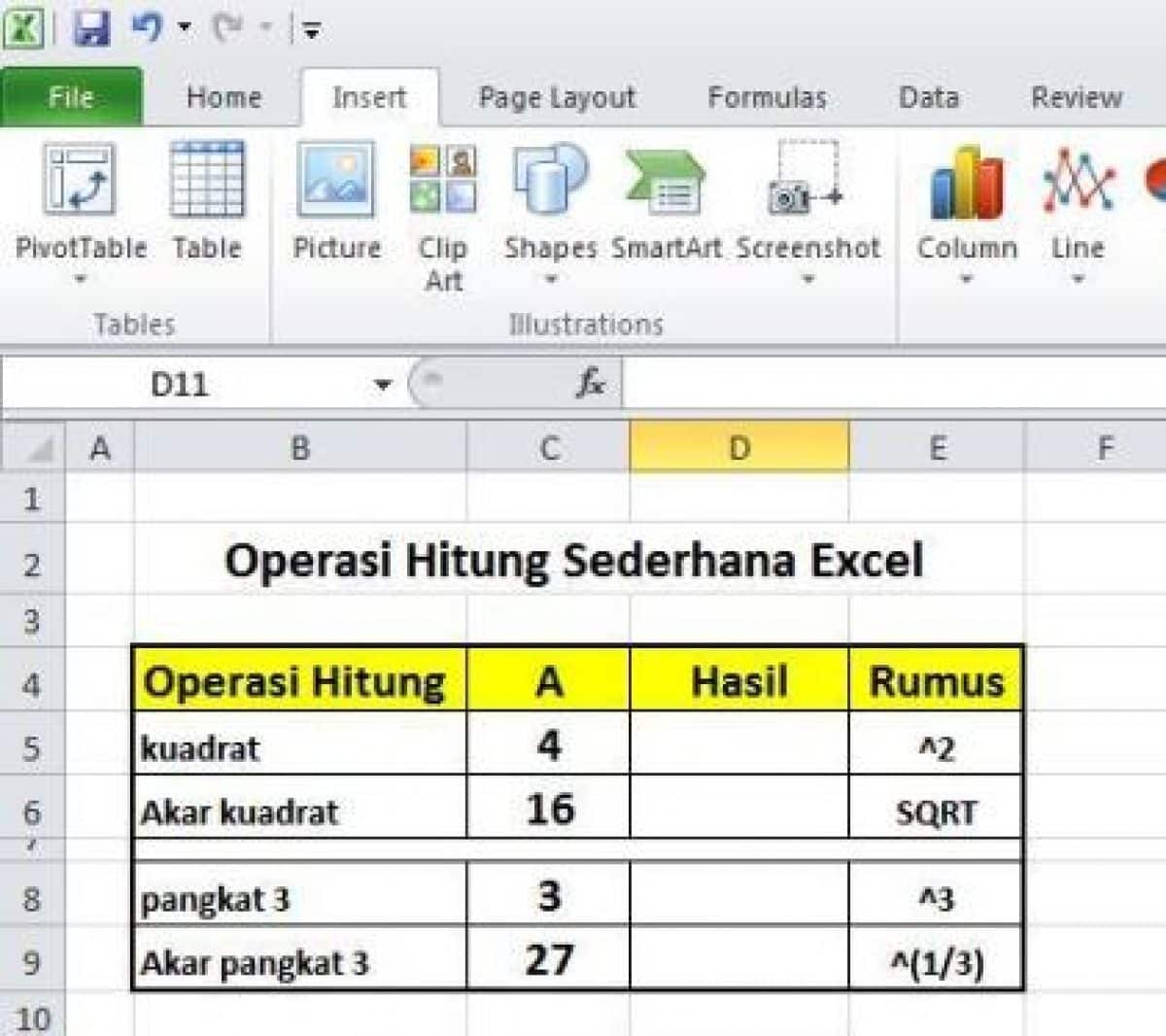Insert a SmartArt graphic
The image size is (1166, 1036).
click(667, 202)
